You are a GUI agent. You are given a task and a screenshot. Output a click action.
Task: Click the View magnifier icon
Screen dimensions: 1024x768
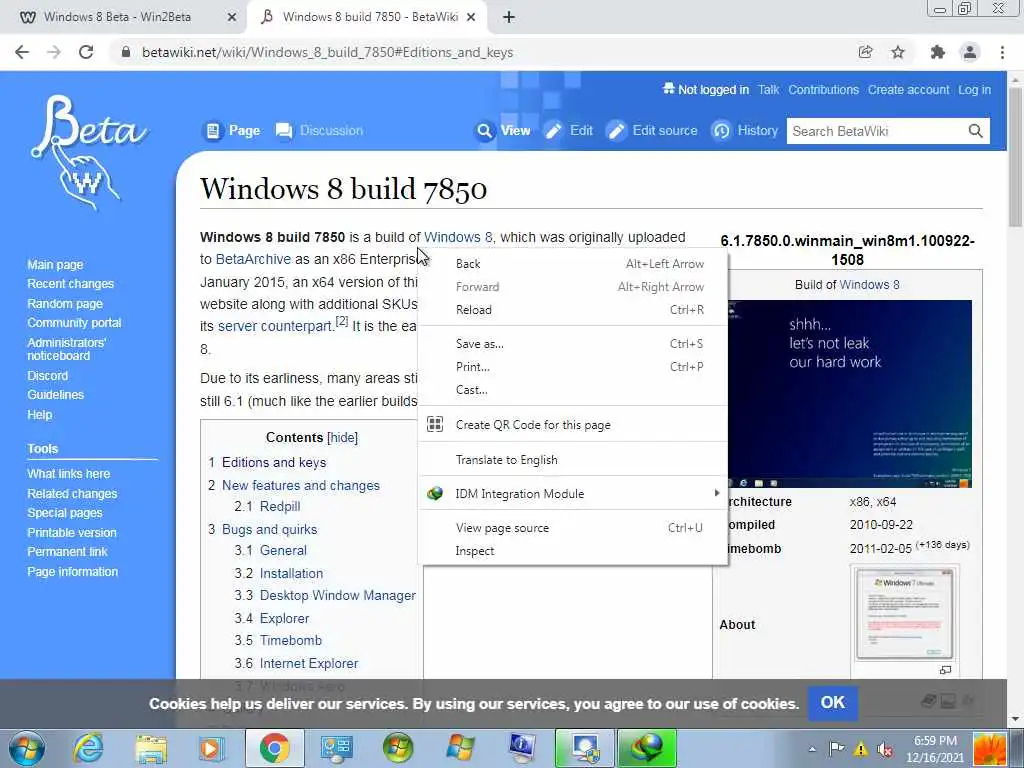[x=484, y=131]
